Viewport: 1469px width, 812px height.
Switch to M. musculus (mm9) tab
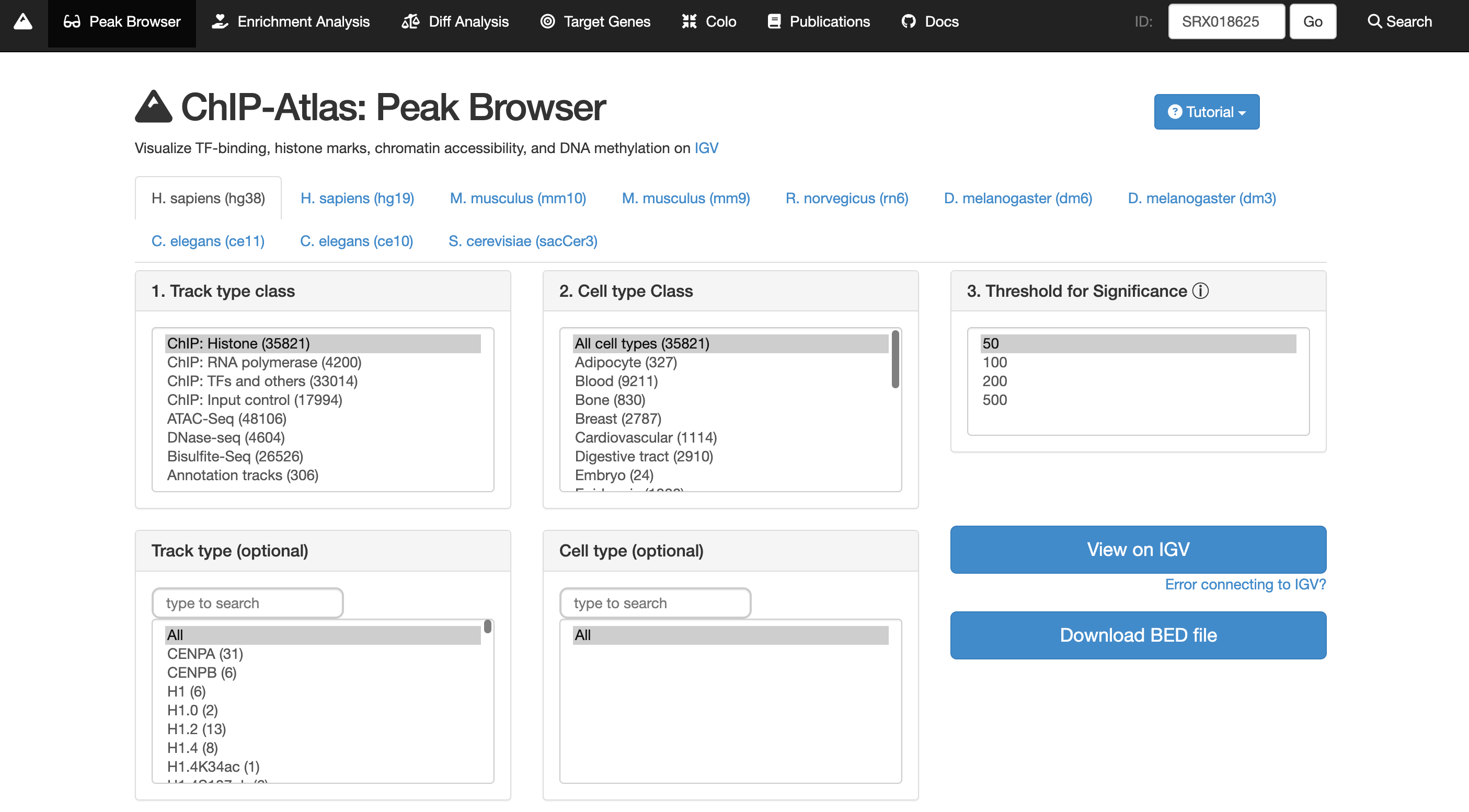[x=685, y=199]
